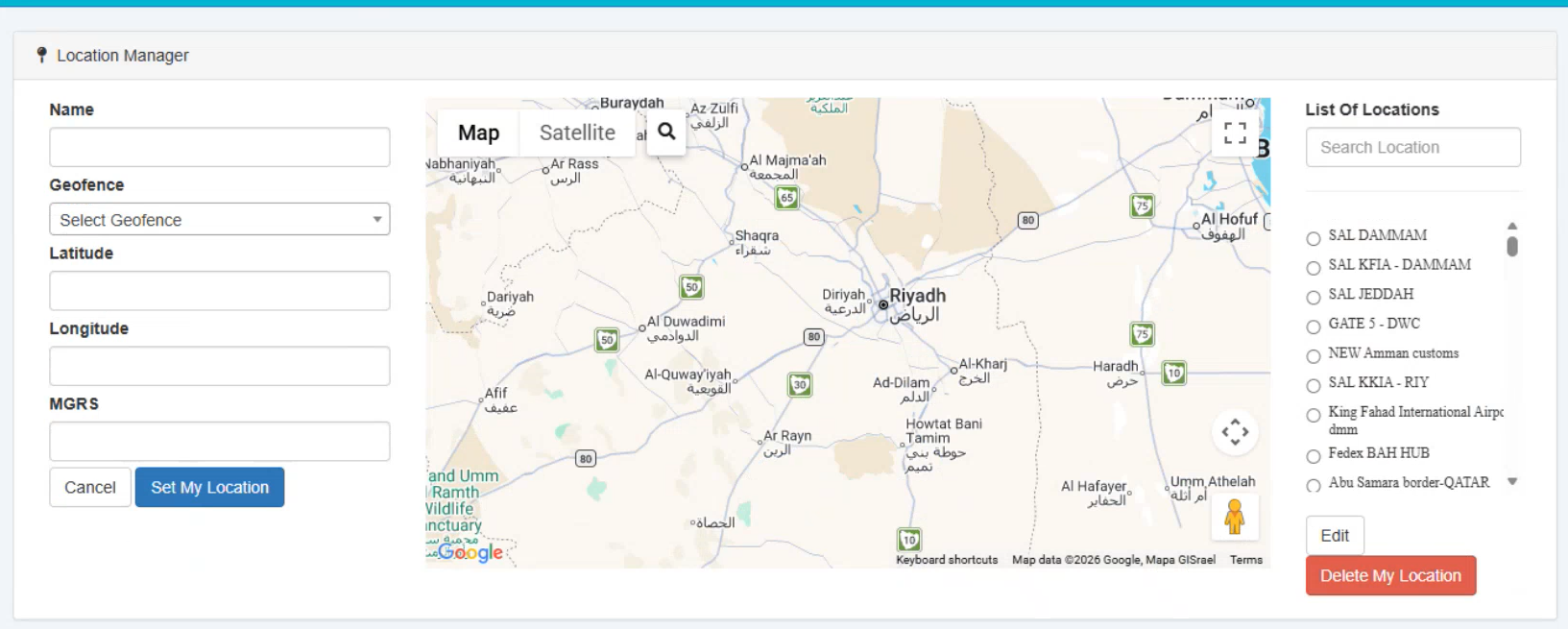Screen dimensions: 1568x629
Task: Choose the GATE 5 - DWC location
Action: 1314,327
